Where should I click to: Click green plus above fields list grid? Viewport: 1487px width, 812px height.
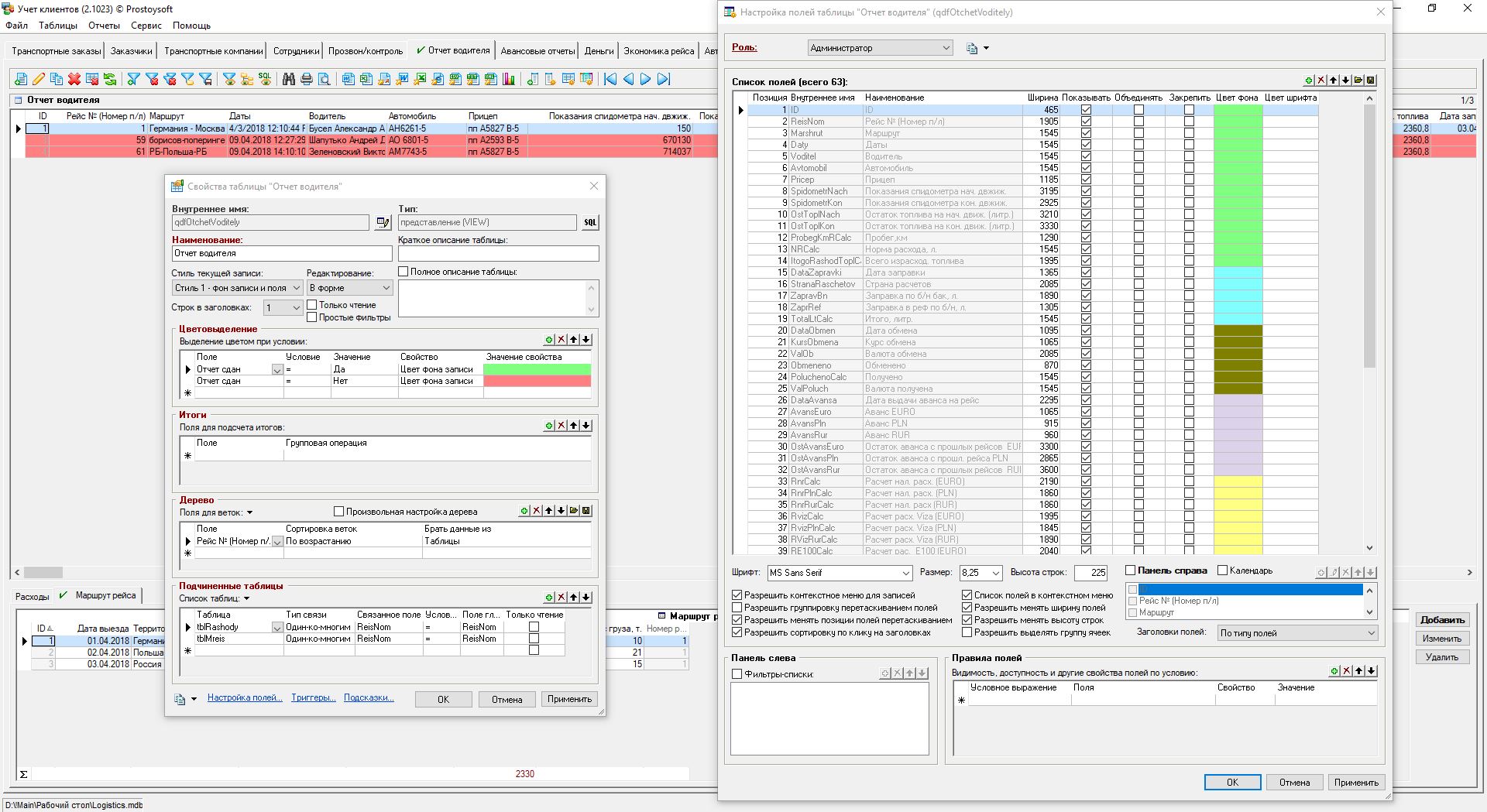[1309, 81]
